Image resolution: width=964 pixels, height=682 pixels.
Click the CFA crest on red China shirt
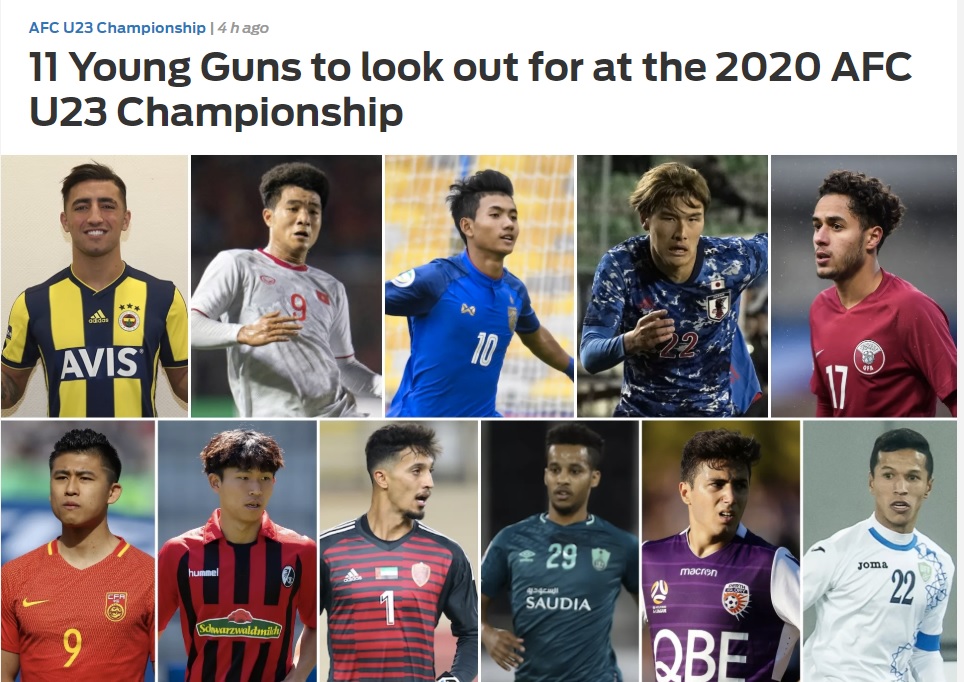pyautogui.click(x=116, y=606)
